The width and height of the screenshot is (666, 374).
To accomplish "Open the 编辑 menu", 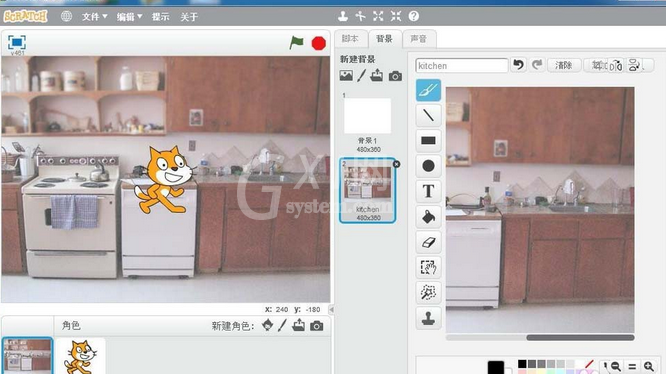I will tap(129, 17).
